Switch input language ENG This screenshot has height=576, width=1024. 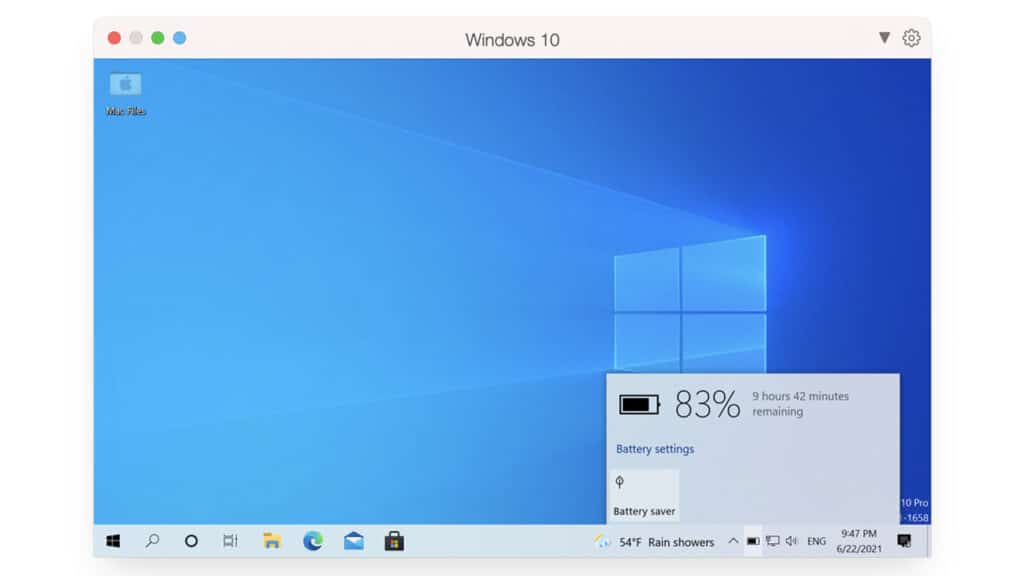(x=816, y=541)
